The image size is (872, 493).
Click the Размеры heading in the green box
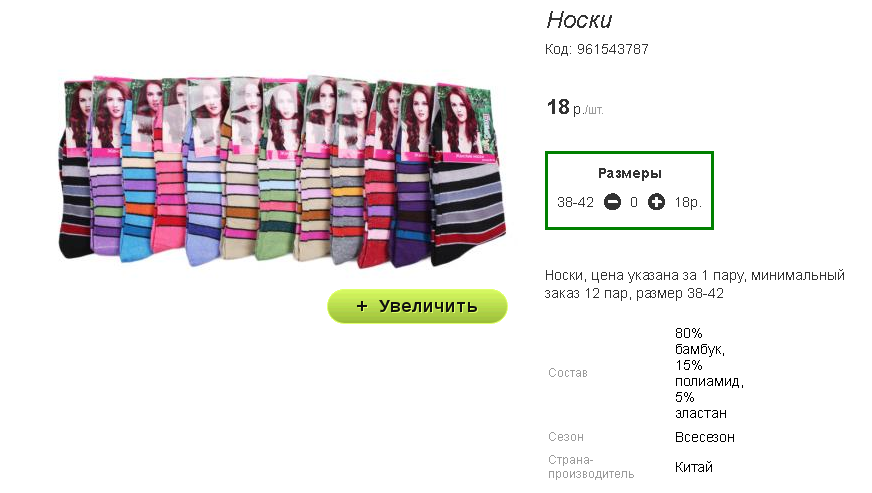pyautogui.click(x=630, y=174)
